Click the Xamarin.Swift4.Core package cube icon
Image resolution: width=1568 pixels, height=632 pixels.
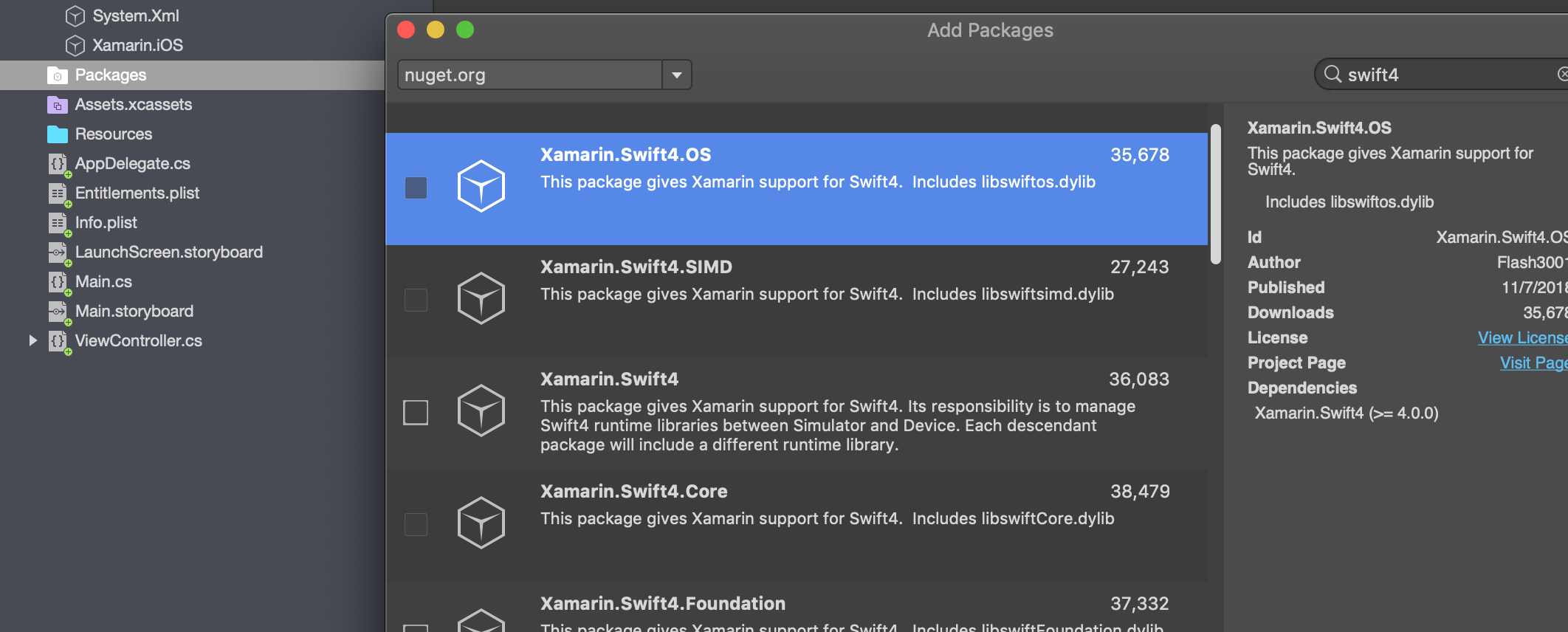tap(481, 523)
